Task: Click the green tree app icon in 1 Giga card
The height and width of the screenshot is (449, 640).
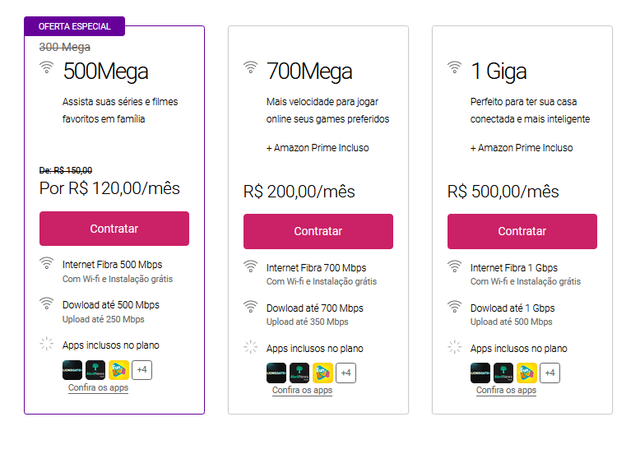Action: click(504, 373)
